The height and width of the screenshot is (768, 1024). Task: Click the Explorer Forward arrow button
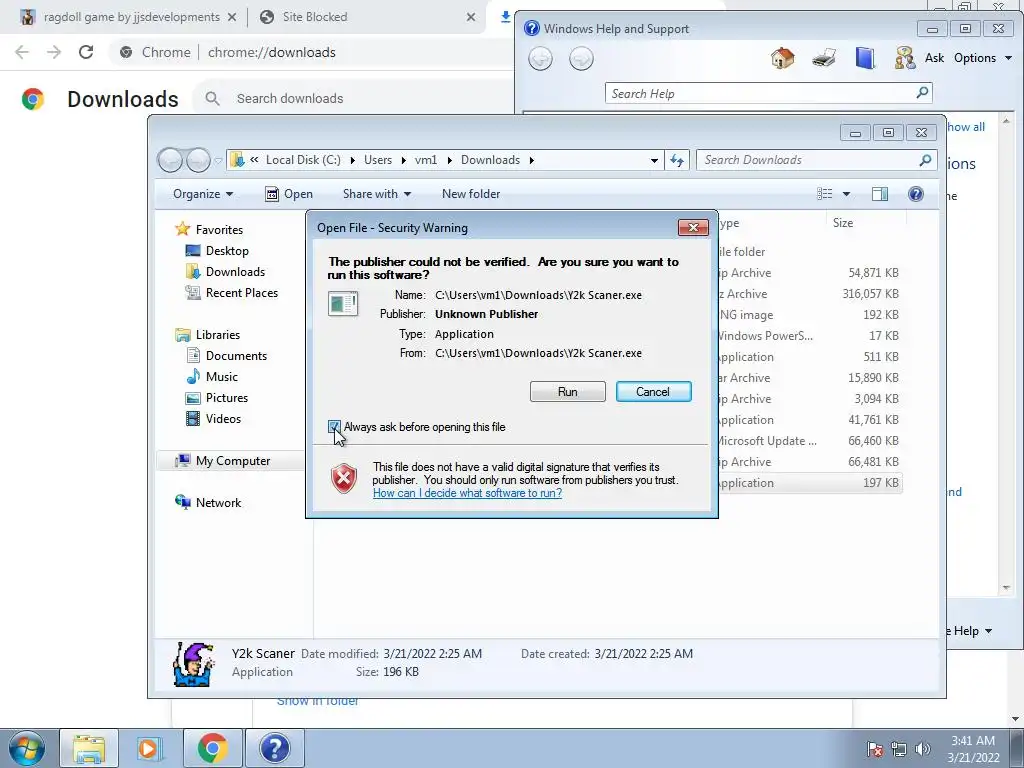[199, 160]
